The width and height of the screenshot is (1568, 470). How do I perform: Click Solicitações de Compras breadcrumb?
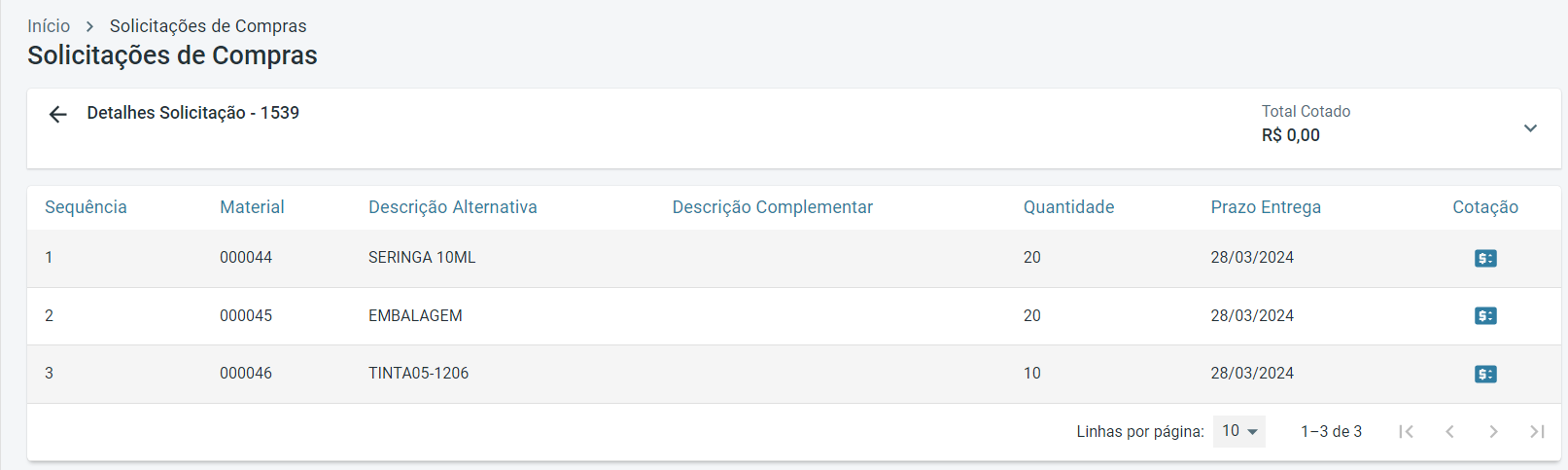[208, 26]
